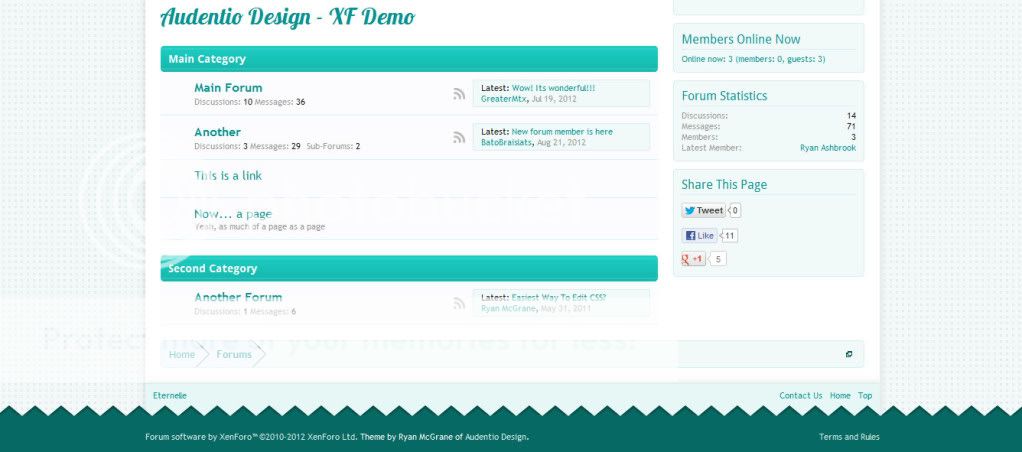View latest member Ryan Ashbrook's profile
The height and width of the screenshot is (452, 1022).
point(827,148)
